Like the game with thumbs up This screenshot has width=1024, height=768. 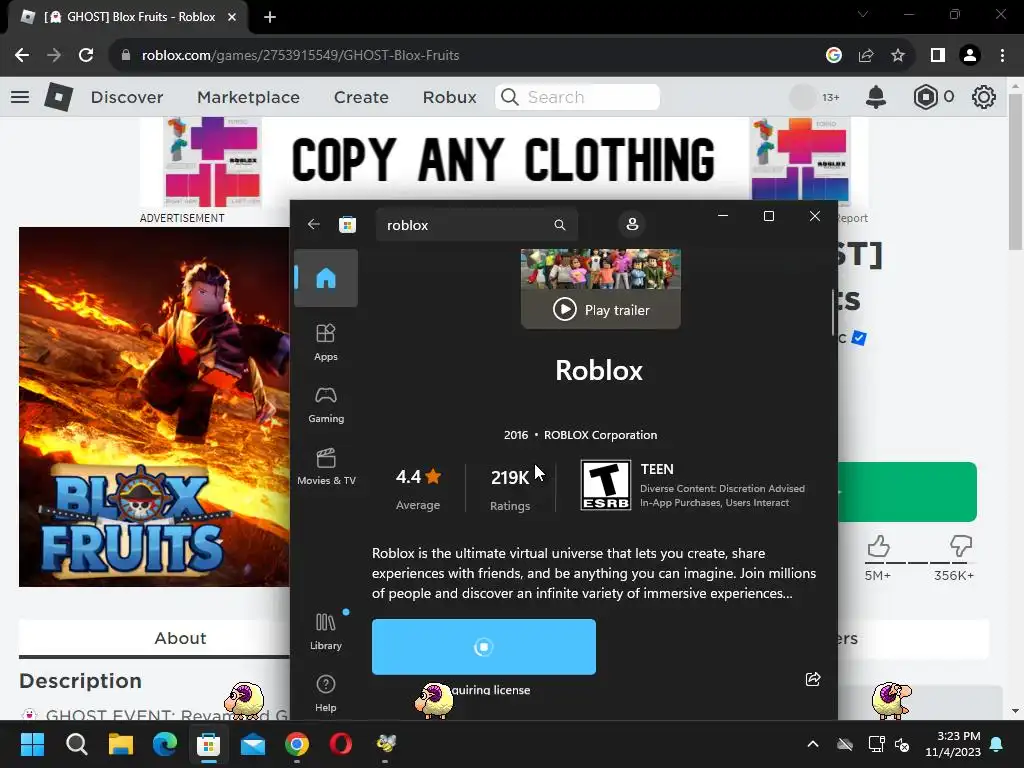click(878, 546)
